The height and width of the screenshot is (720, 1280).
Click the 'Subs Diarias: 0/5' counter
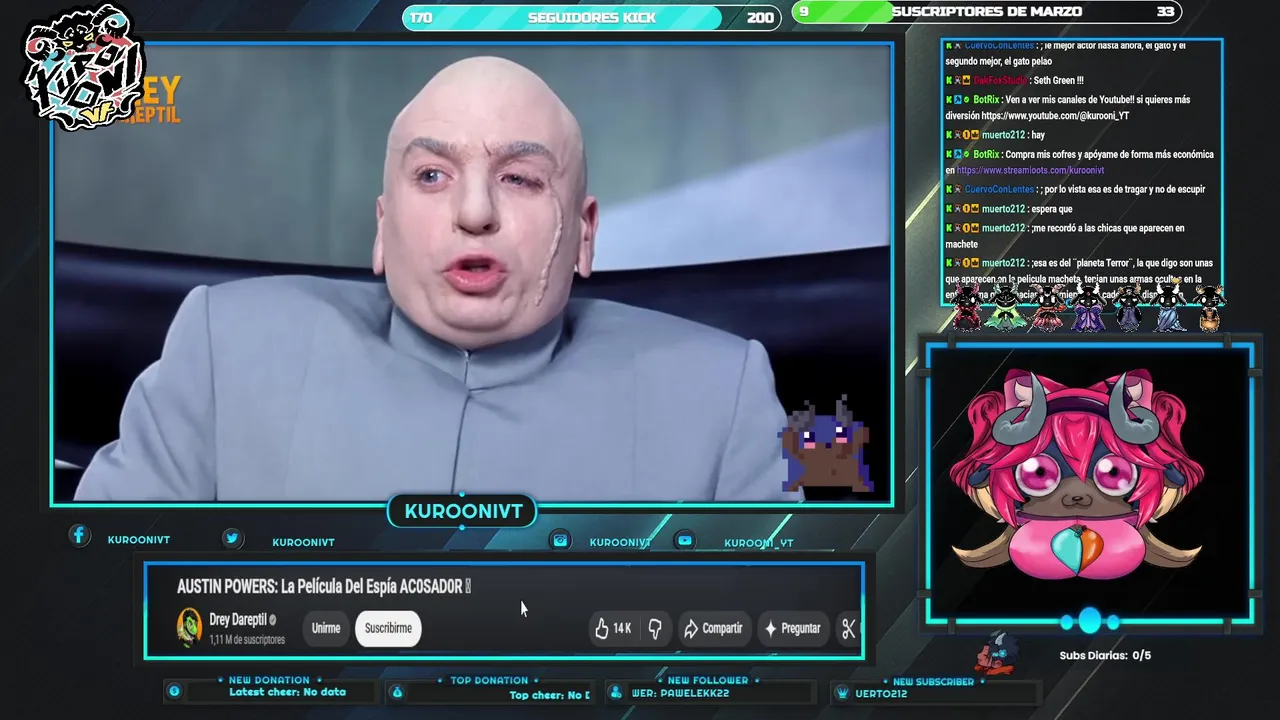click(1105, 656)
